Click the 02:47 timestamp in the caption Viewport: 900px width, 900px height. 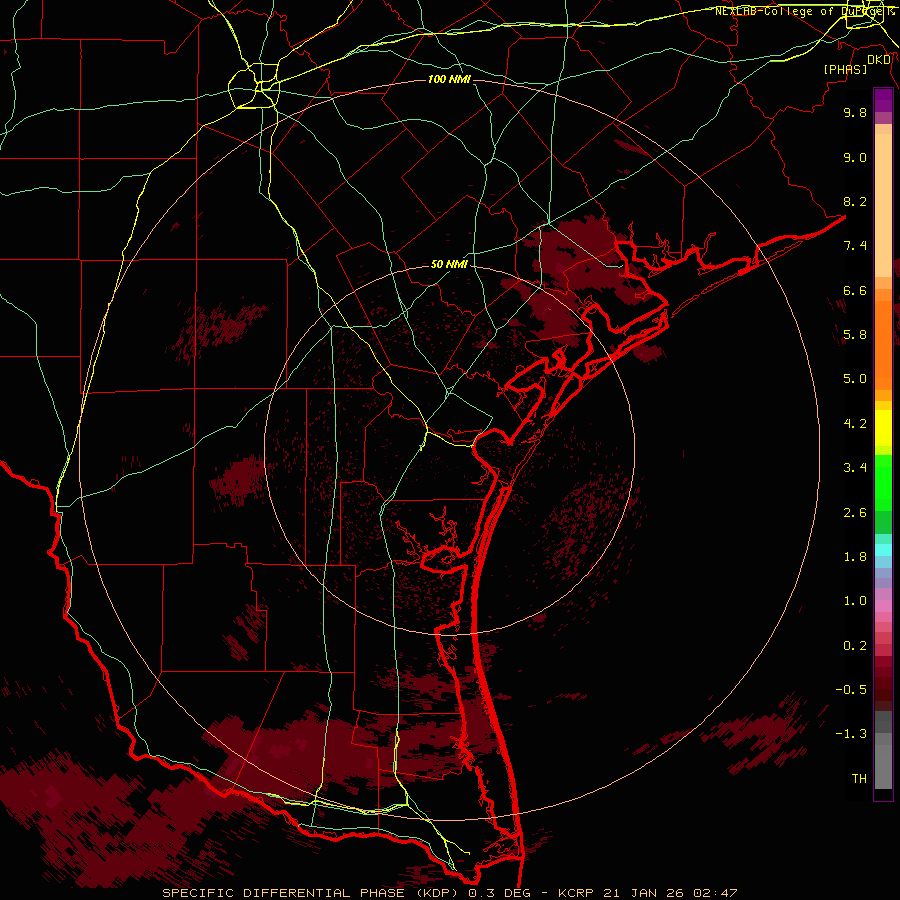click(x=715, y=893)
